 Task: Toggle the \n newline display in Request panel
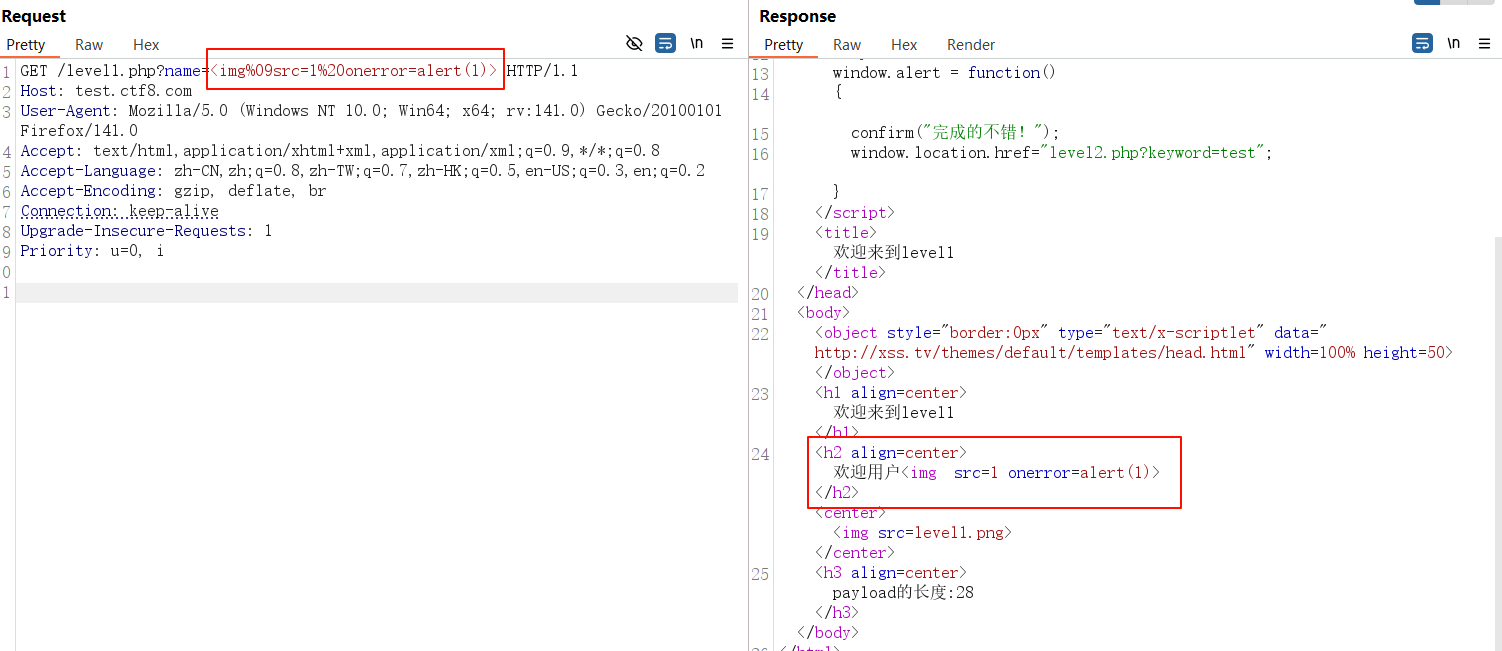697,43
